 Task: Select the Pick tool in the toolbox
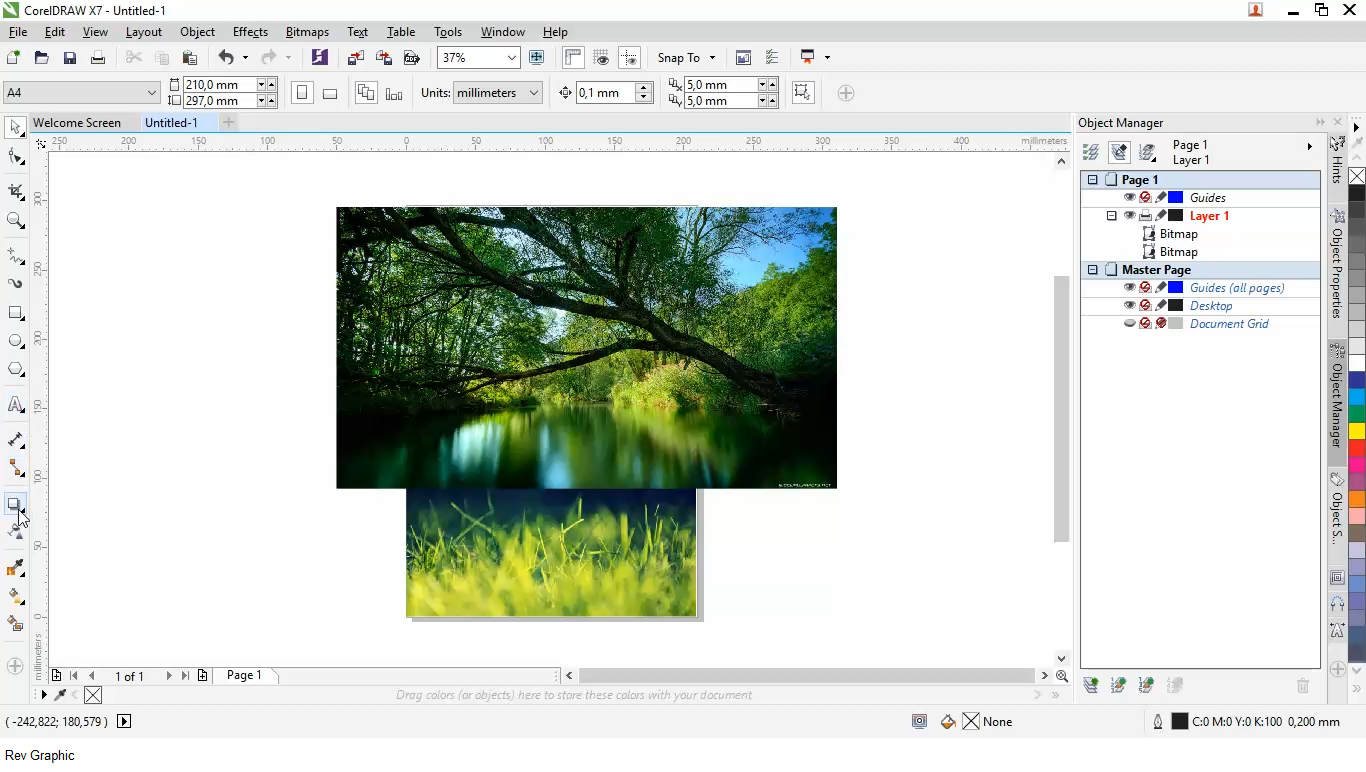click(15, 127)
